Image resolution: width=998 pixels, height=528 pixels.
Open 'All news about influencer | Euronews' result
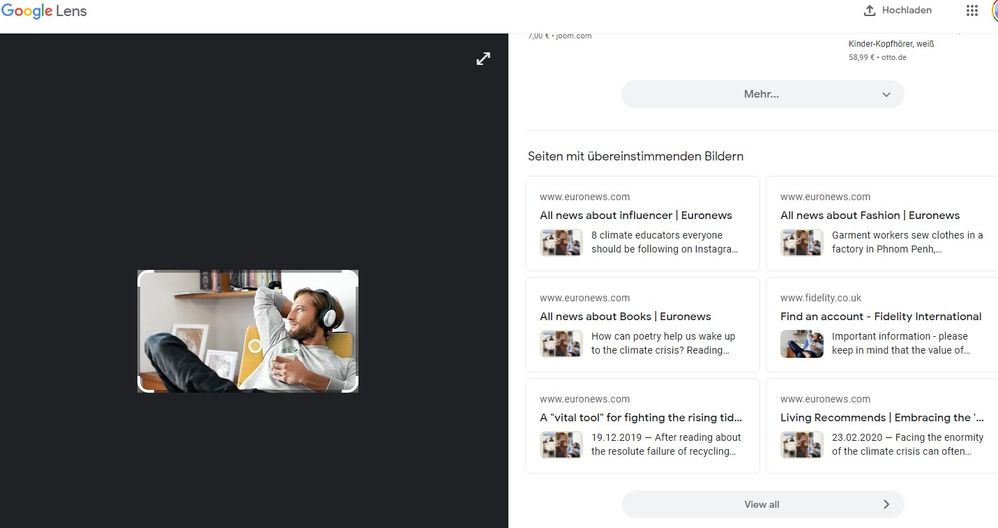pyautogui.click(x=636, y=215)
